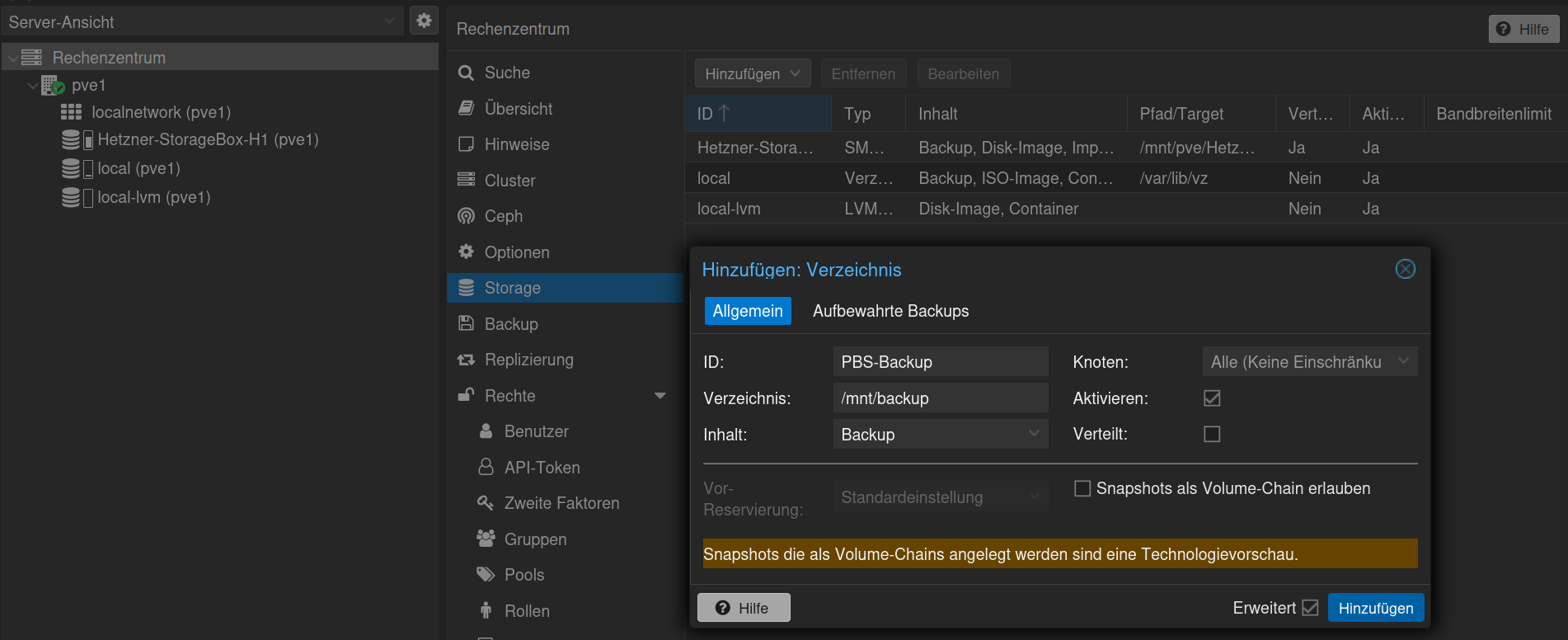Click the gear icon beside Server-Ansicht
Viewport: 1568px width, 640px height.
click(x=424, y=21)
